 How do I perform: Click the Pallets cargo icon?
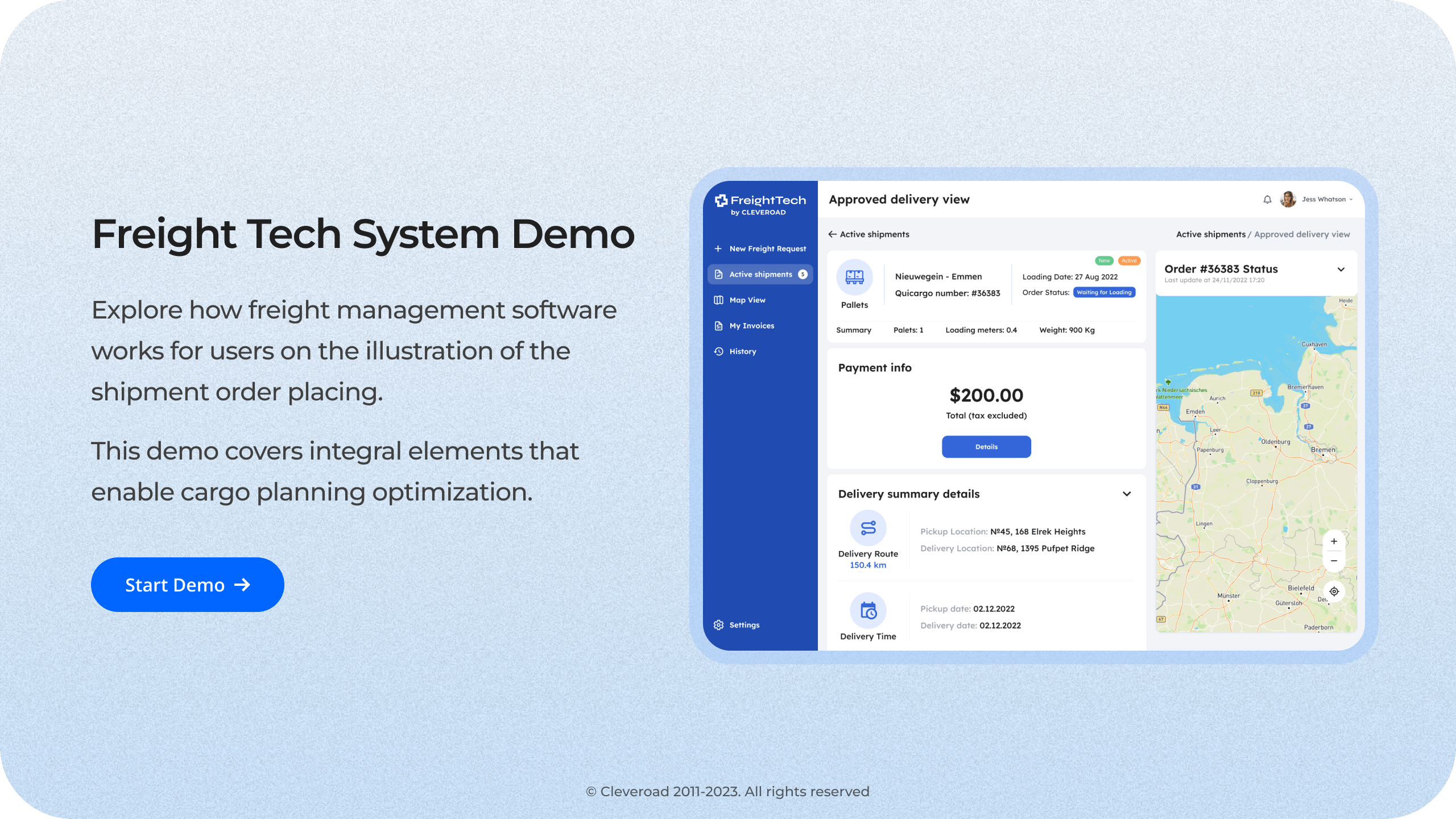point(854,277)
